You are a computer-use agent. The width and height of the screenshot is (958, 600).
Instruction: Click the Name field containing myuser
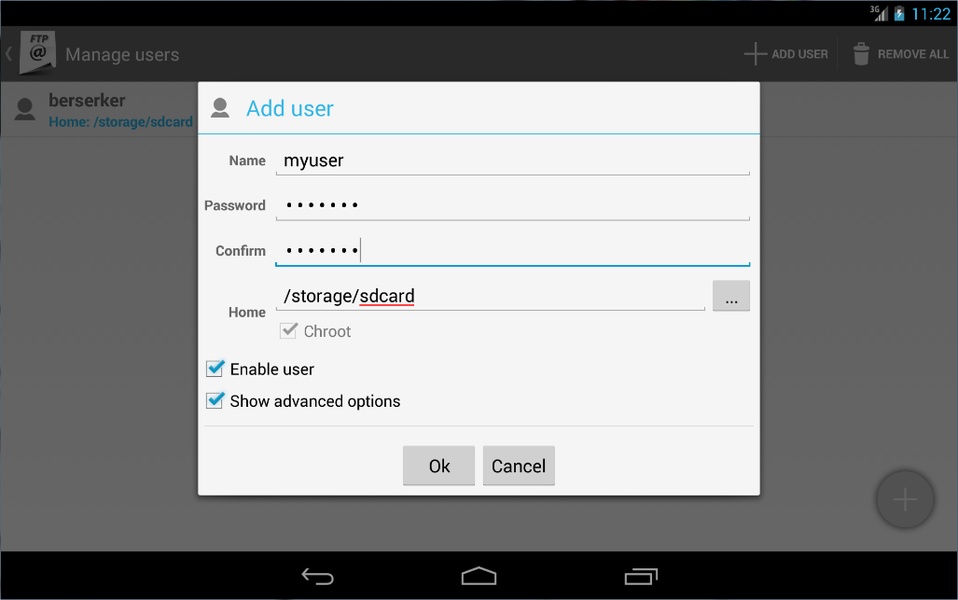(513, 161)
